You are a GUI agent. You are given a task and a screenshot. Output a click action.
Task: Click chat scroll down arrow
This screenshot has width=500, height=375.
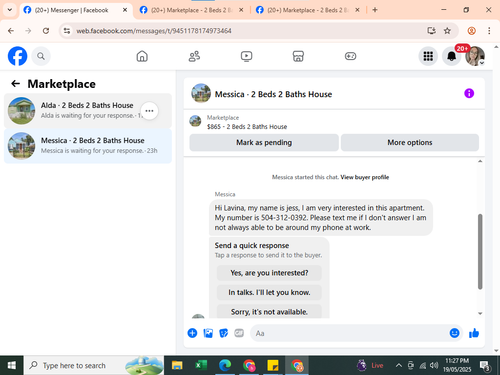tap(480, 313)
